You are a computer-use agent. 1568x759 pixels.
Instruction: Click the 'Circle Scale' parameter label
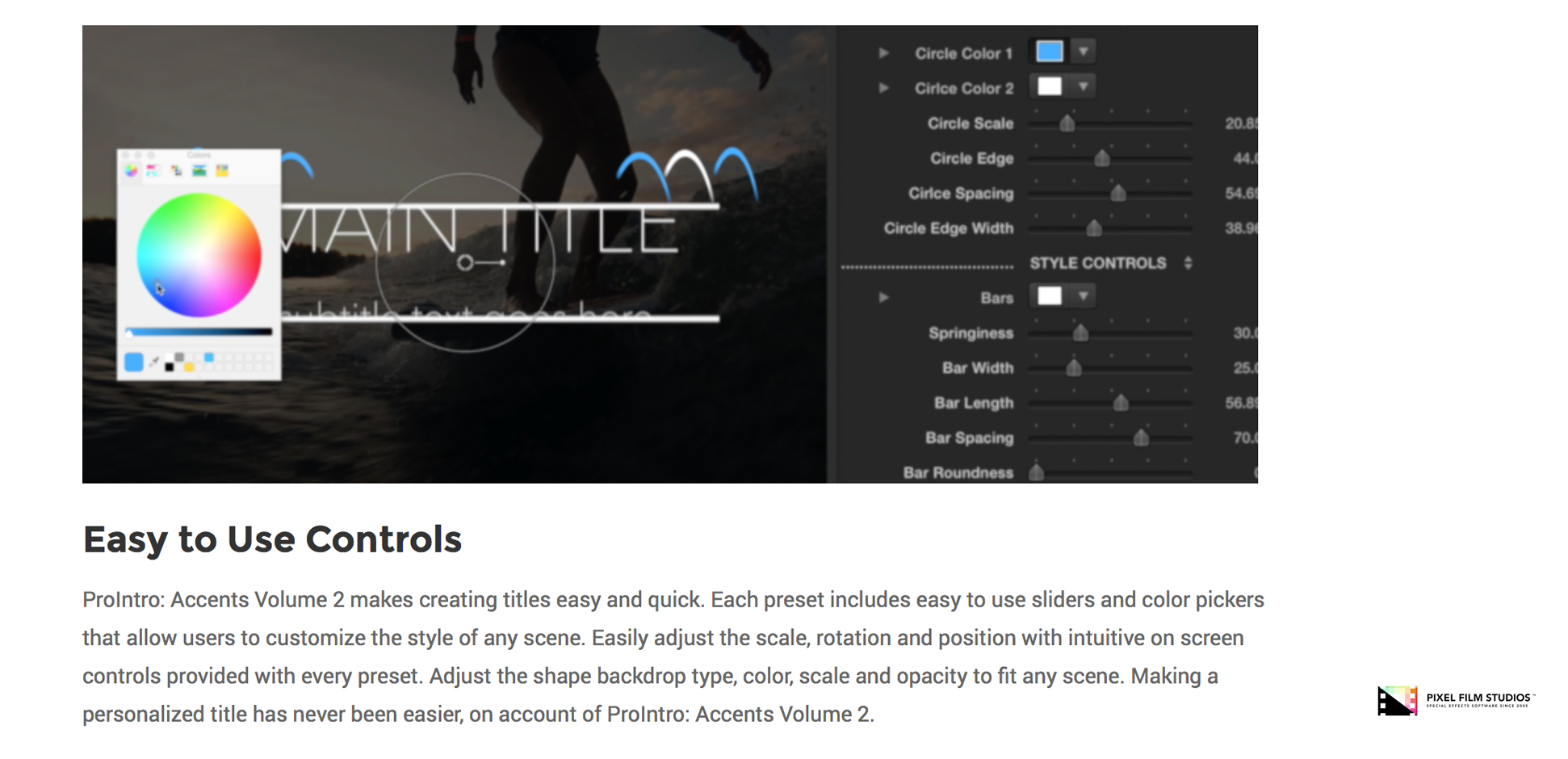(x=971, y=124)
